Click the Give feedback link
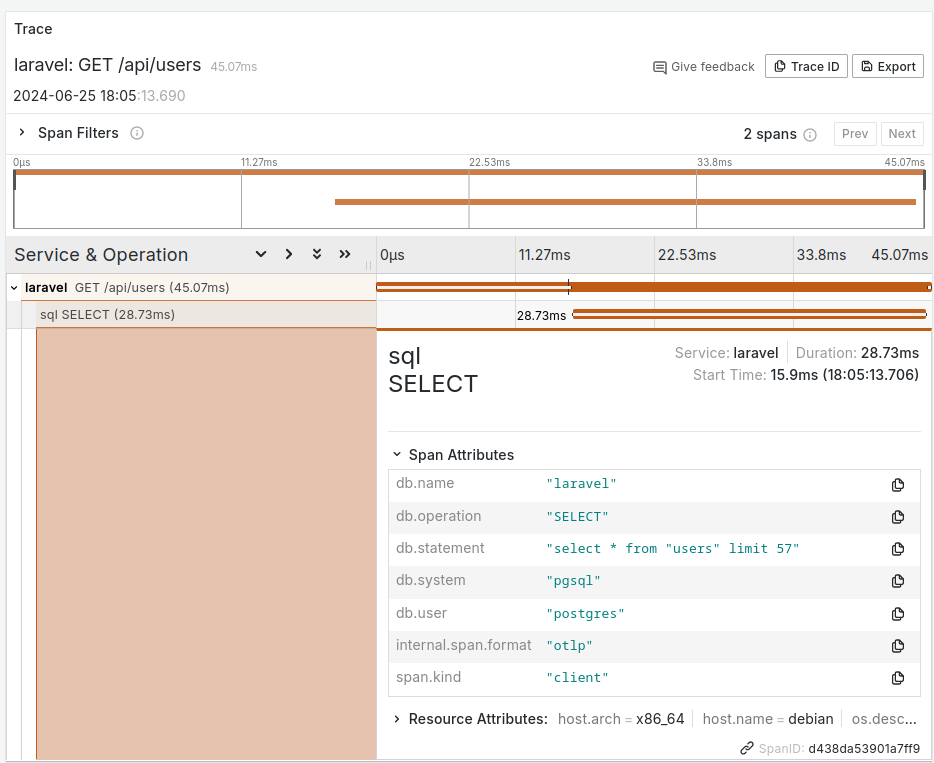This screenshot has width=934, height=763. 704,67
